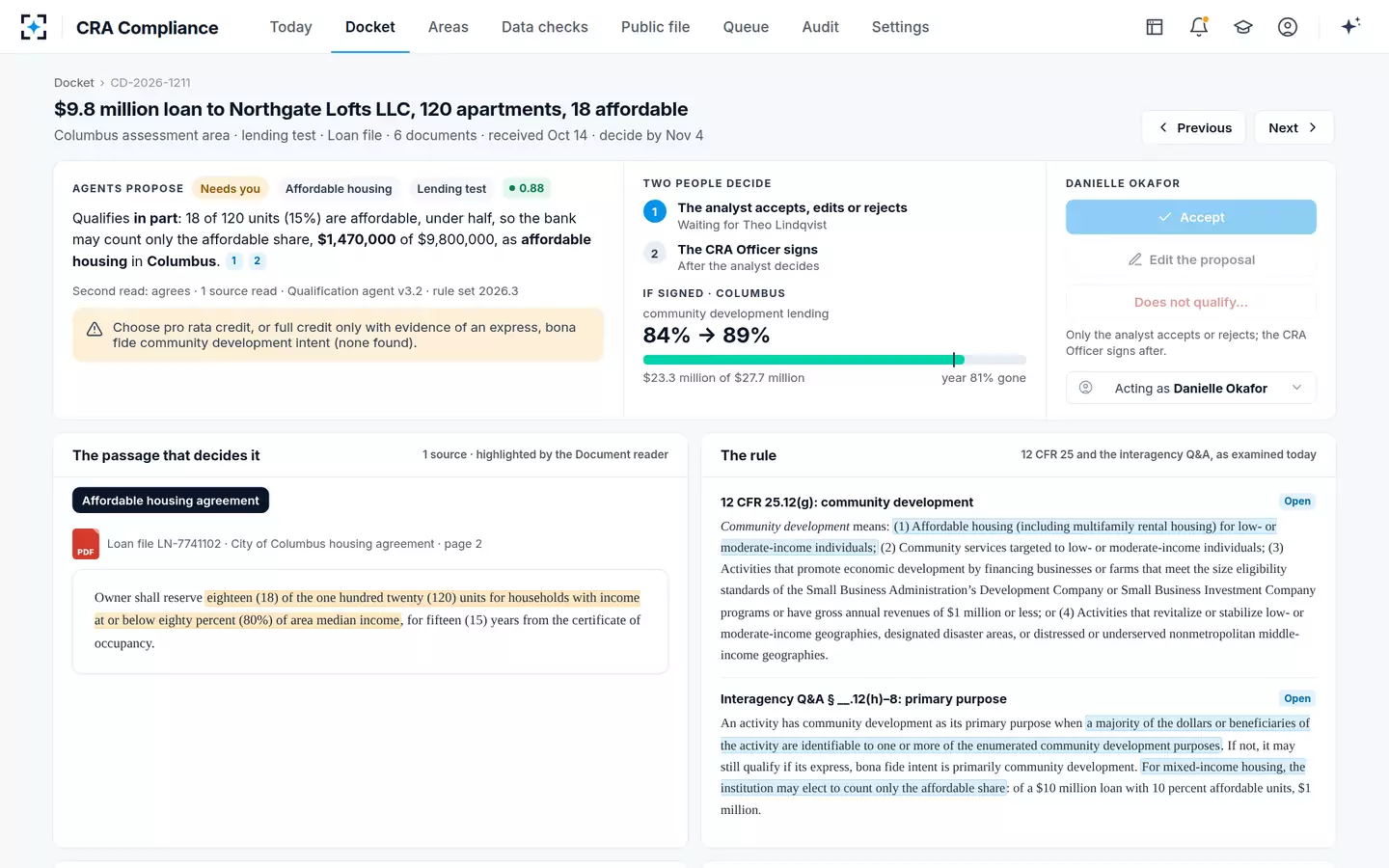Image resolution: width=1389 pixels, height=868 pixels.
Task: Click the PDF file icon for loan file
Action: click(86, 544)
